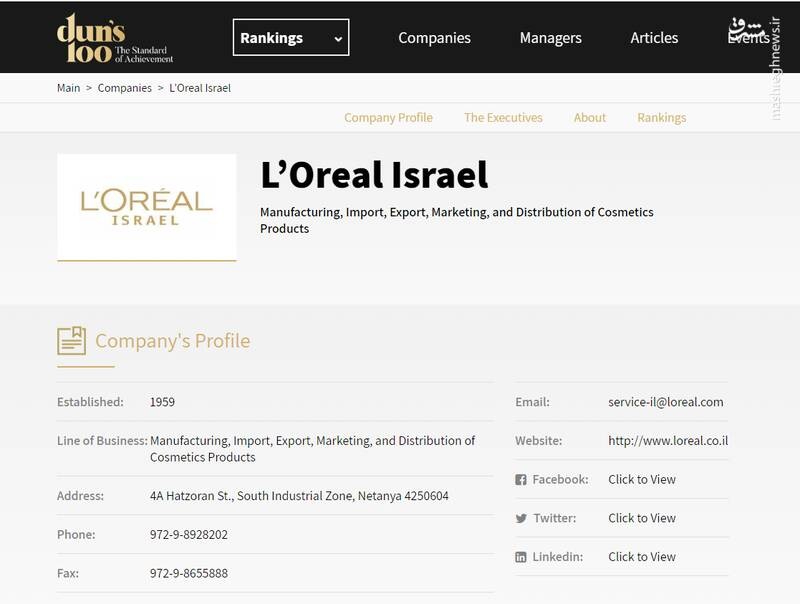
Task: Click the Twitter bird icon
Action: click(521, 518)
